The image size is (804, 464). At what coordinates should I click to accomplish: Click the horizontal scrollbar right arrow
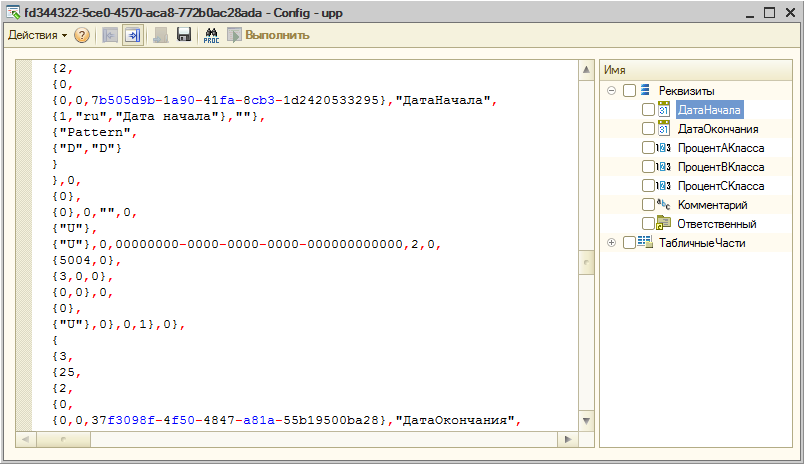click(x=568, y=439)
